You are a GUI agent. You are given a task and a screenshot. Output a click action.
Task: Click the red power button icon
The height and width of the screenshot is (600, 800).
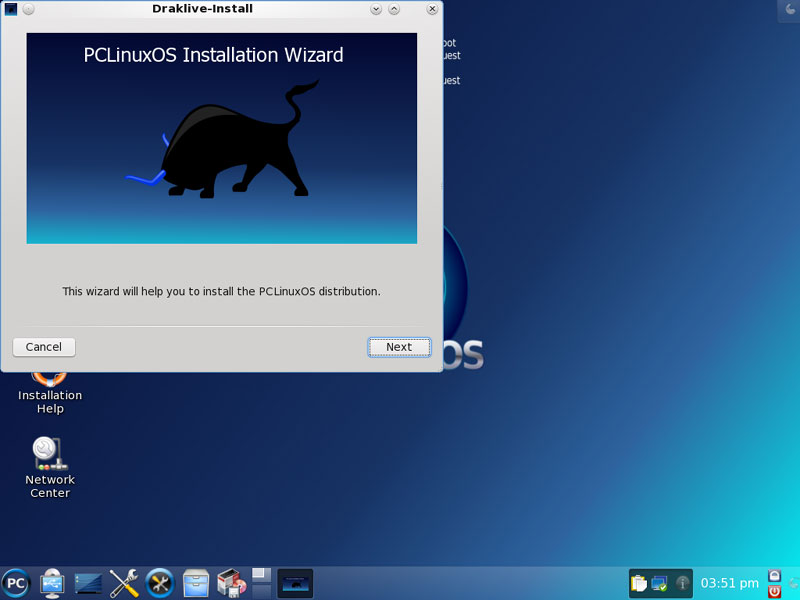pyautogui.click(x=774, y=591)
